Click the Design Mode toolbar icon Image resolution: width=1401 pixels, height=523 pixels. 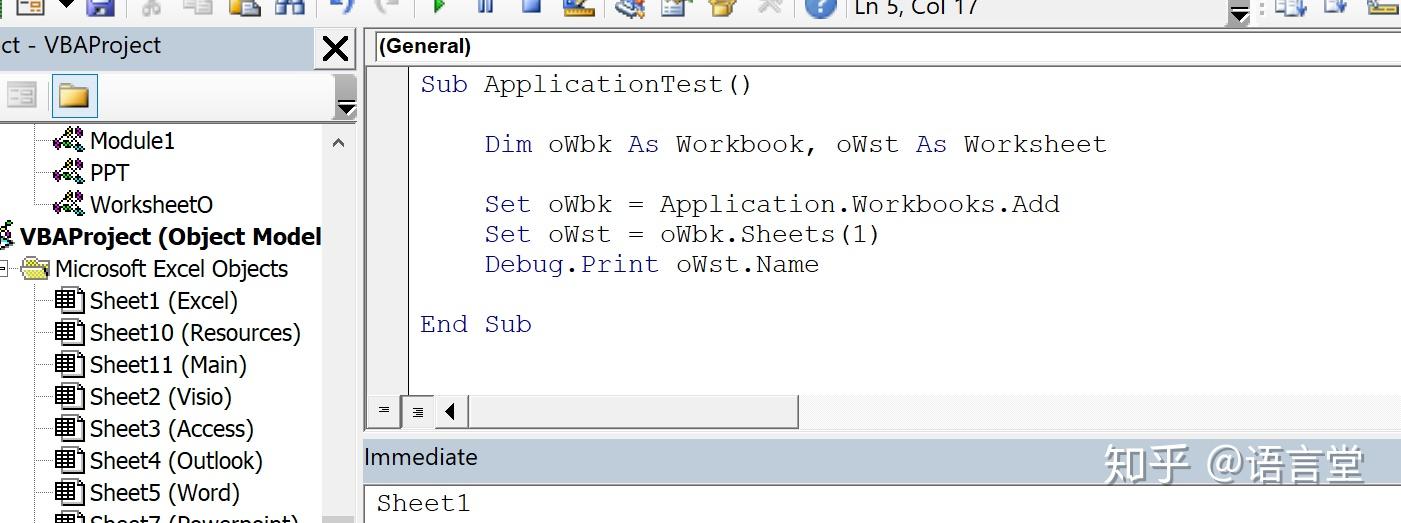tap(578, 7)
